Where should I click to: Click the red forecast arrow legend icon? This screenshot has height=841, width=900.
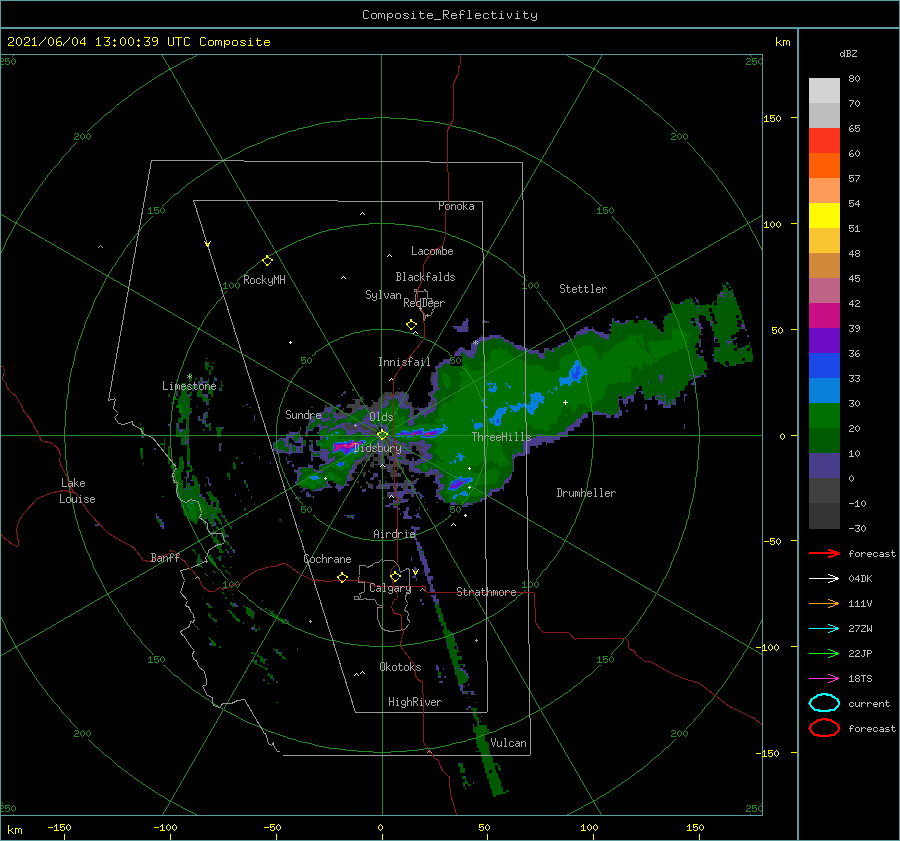[824, 553]
